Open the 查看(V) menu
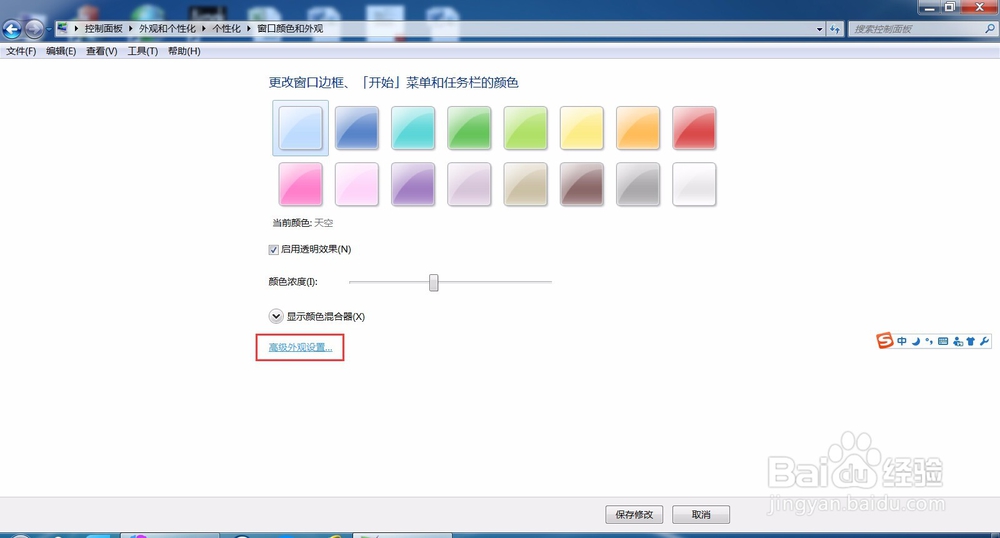The height and width of the screenshot is (538, 1000). 102,51
